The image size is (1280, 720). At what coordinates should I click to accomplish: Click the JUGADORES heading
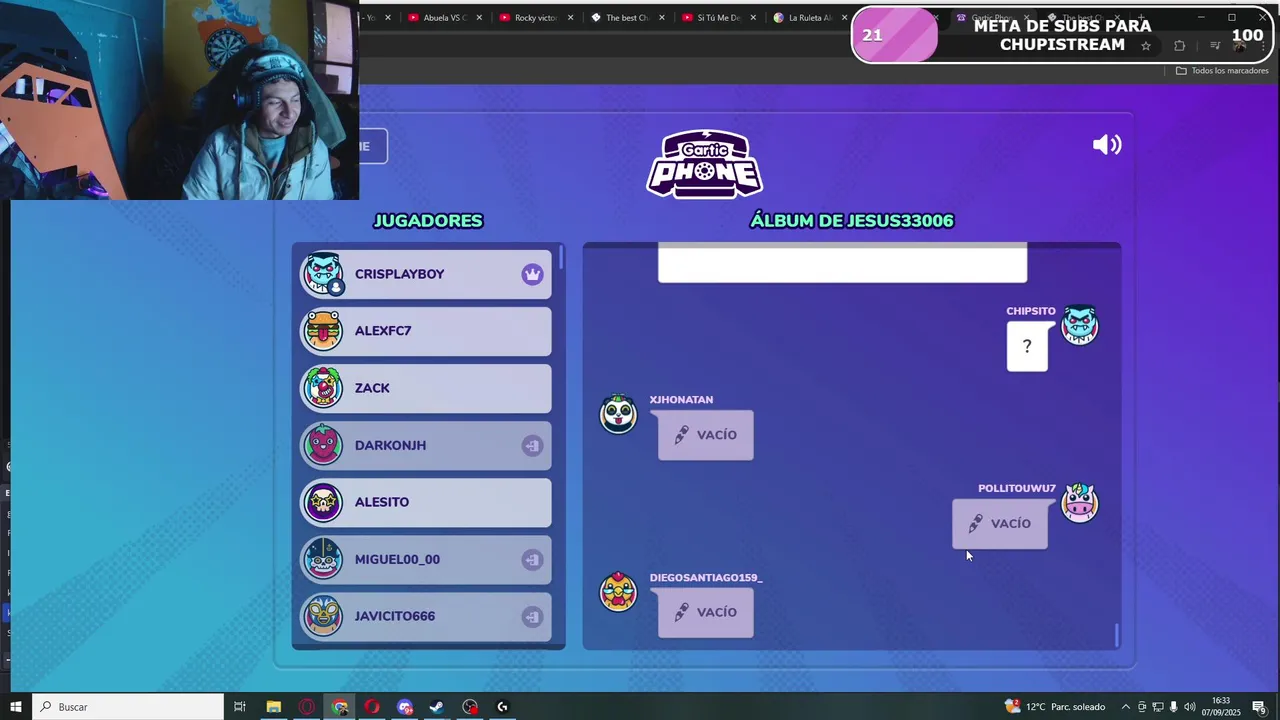tap(428, 221)
